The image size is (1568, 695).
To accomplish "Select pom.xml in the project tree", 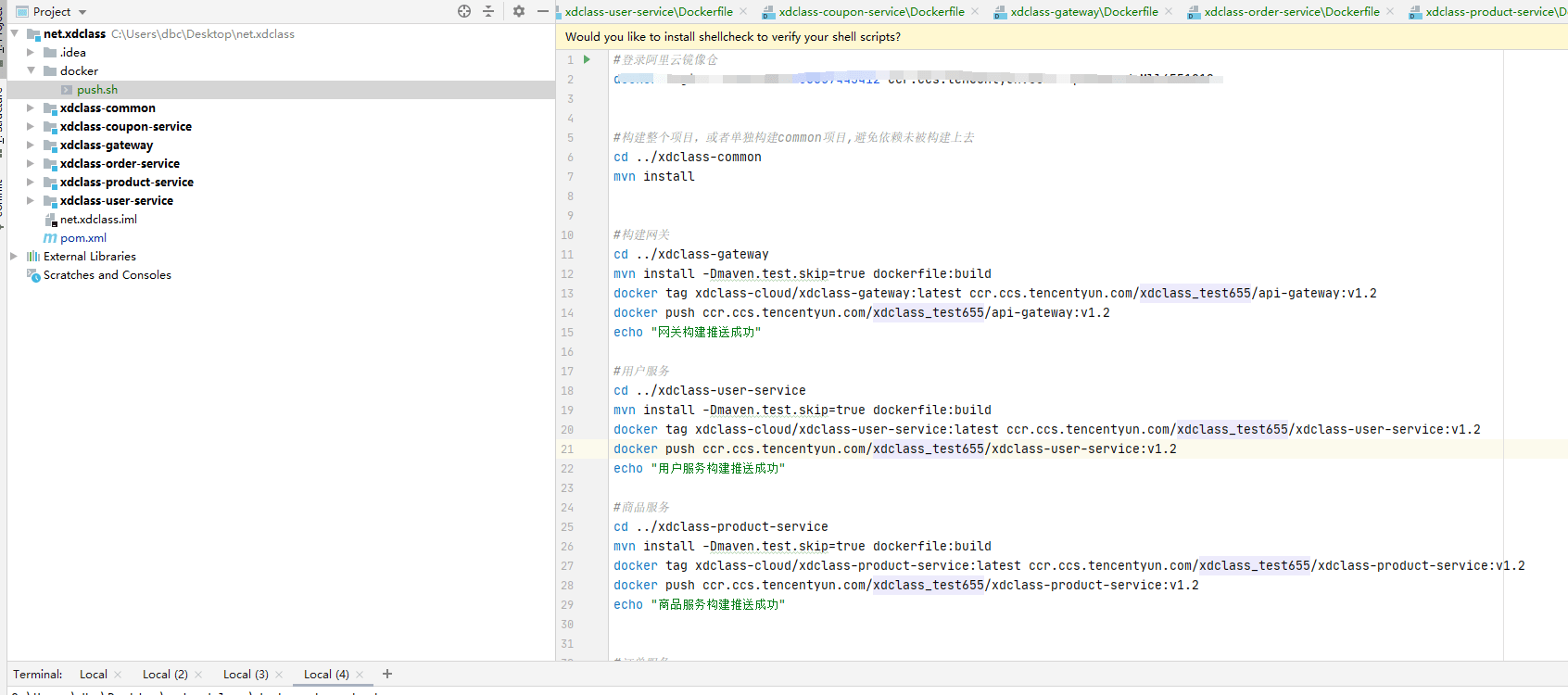I will tap(83, 238).
